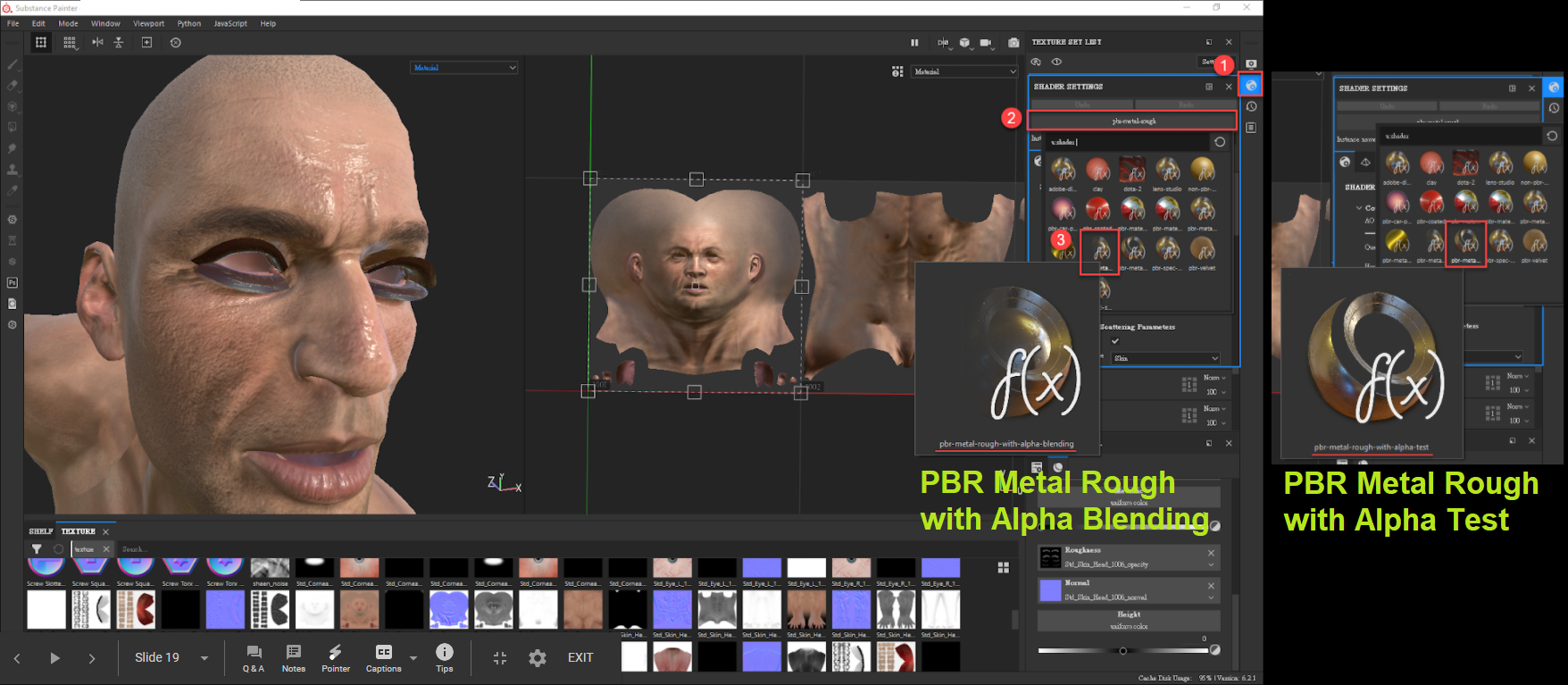The width and height of the screenshot is (1568, 685).
Task: Click the fit-to-view toolbar icon
Action: click(146, 42)
